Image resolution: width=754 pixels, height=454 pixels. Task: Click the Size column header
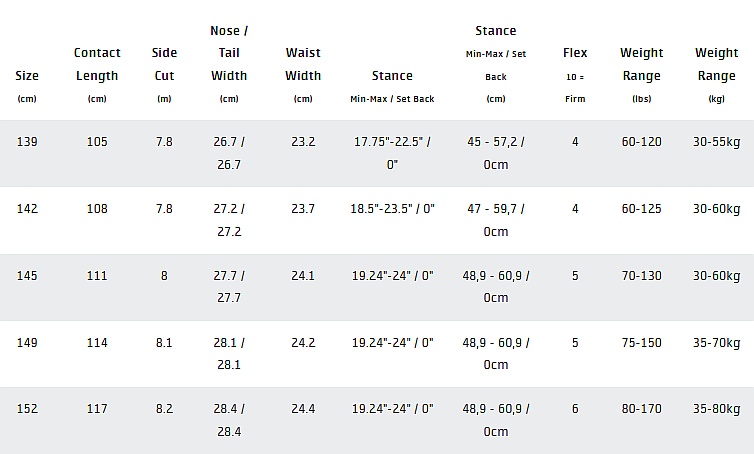click(x=27, y=76)
